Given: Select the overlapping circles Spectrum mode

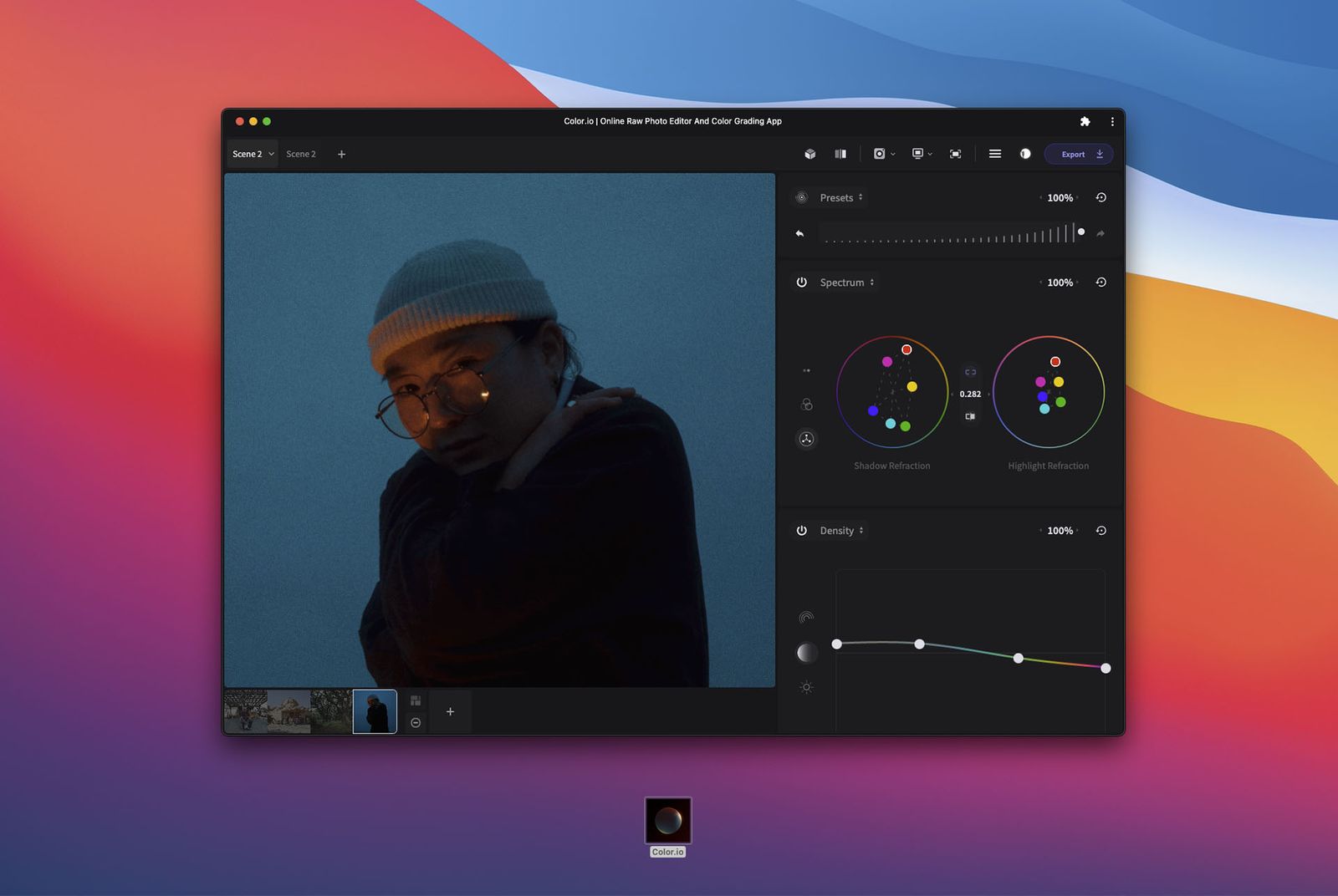Looking at the screenshot, I should (806, 405).
